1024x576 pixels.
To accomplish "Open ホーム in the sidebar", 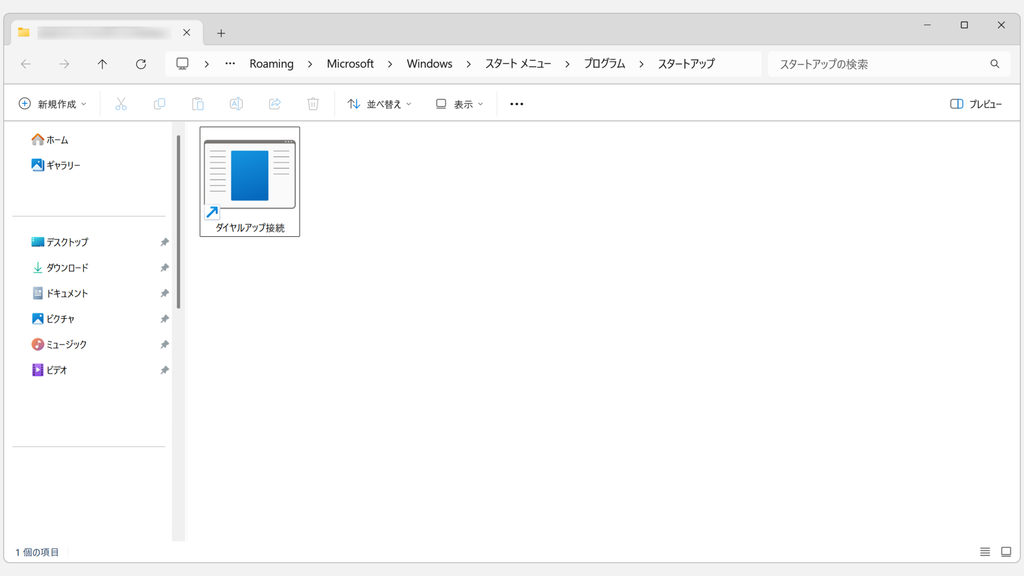I will [x=50, y=140].
